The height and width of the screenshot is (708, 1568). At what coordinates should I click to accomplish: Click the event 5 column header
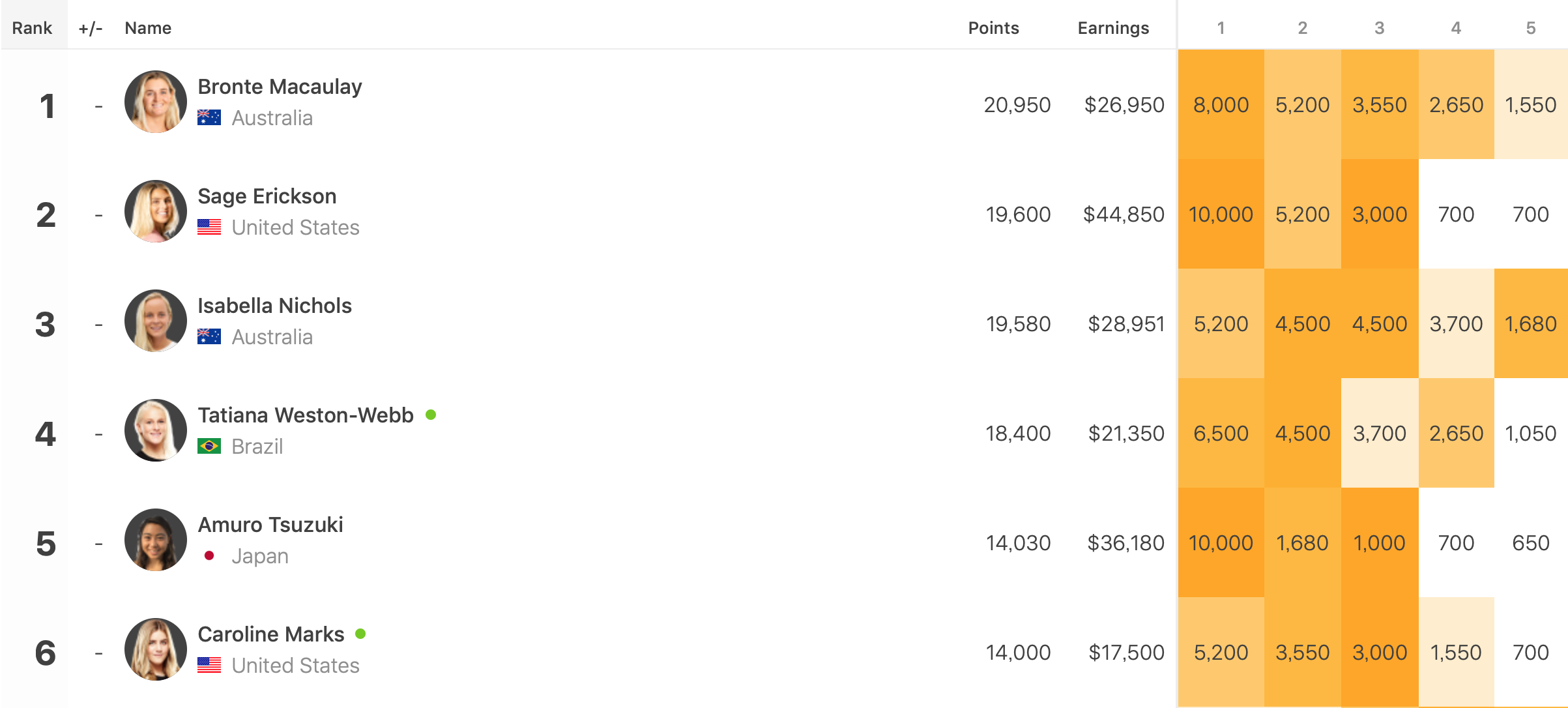click(x=1530, y=28)
